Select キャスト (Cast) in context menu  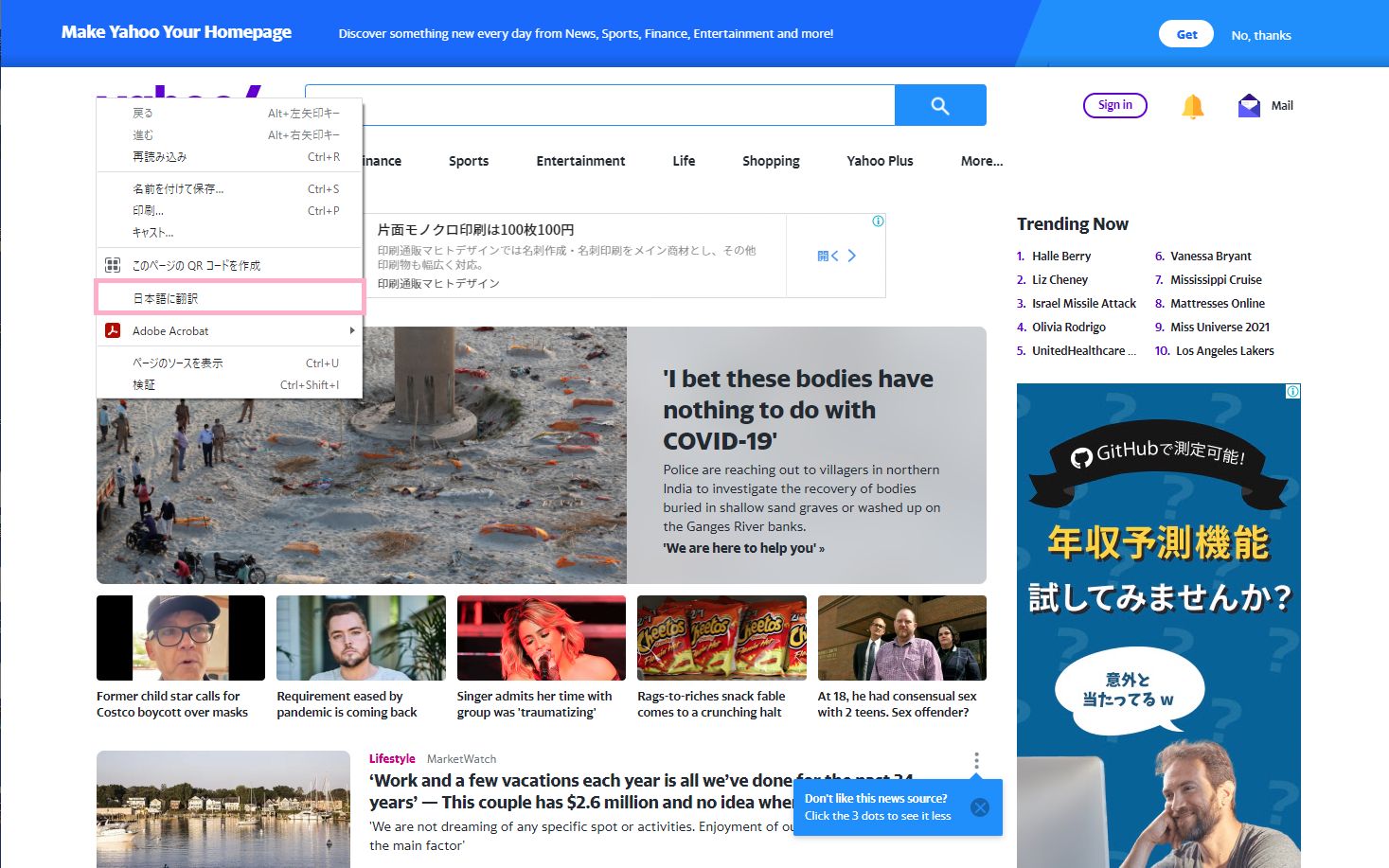coord(230,233)
